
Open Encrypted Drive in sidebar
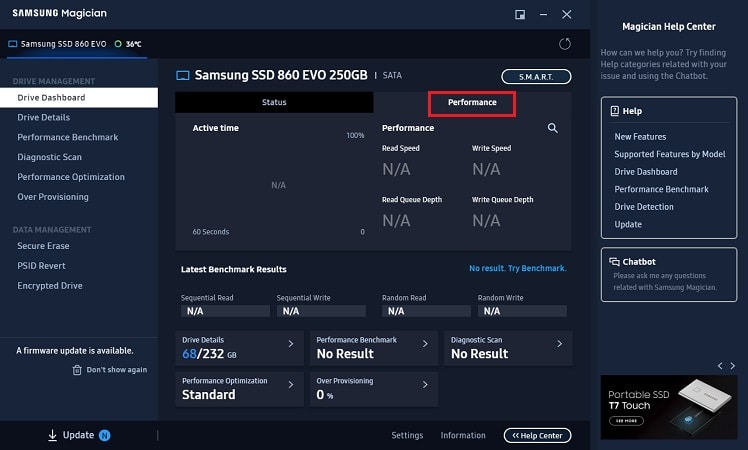tap(50, 286)
